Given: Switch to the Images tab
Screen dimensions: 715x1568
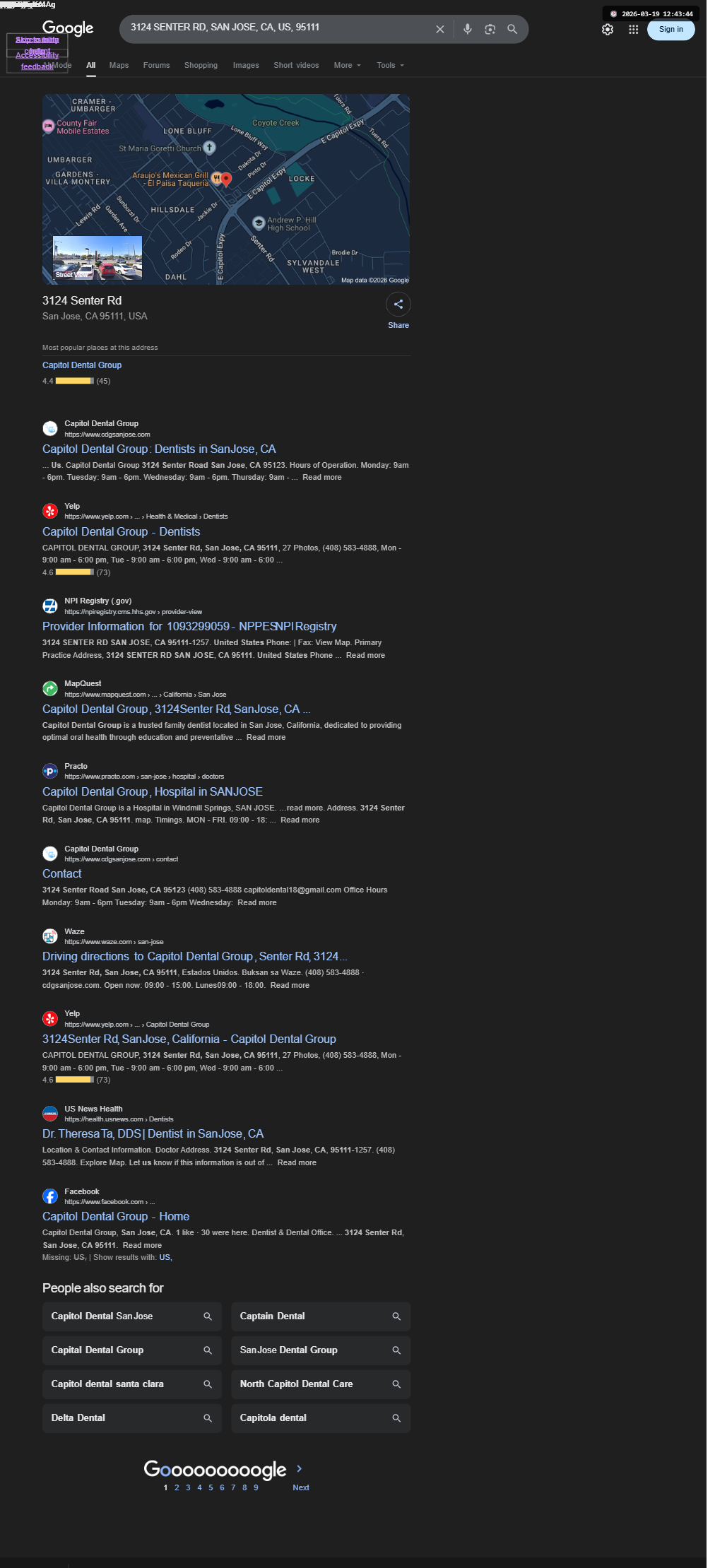Looking at the screenshot, I should [246, 65].
